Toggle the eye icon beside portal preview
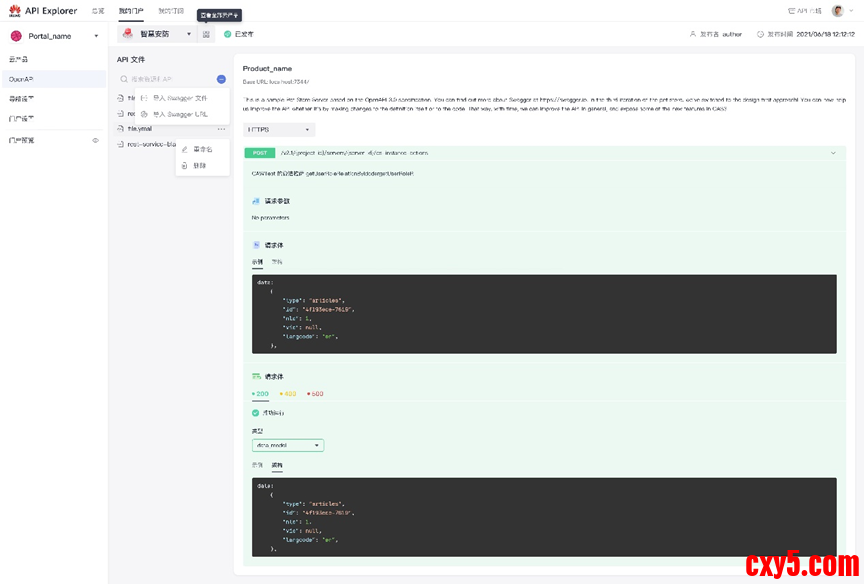The image size is (864, 584). 96,140
